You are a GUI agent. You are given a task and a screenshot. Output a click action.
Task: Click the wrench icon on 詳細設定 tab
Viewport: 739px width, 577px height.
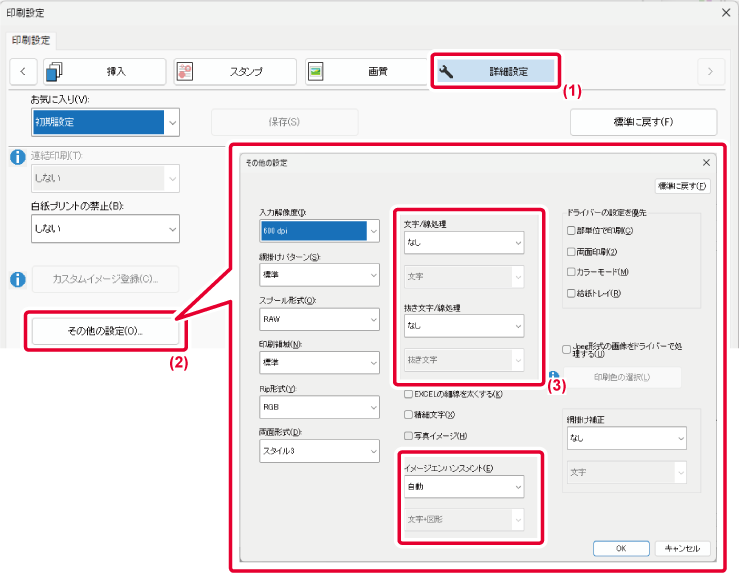447,71
